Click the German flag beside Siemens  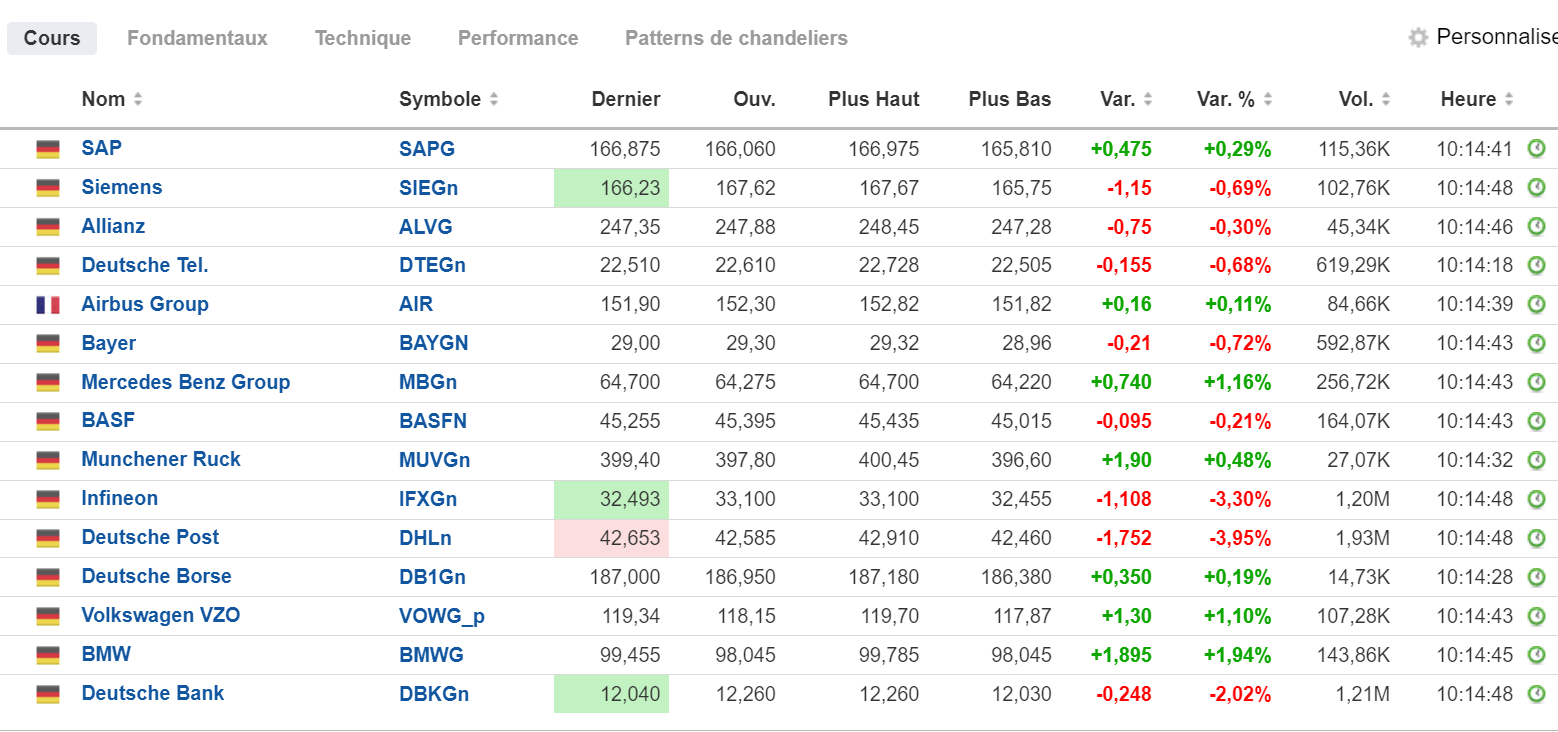click(x=48, y=188)
